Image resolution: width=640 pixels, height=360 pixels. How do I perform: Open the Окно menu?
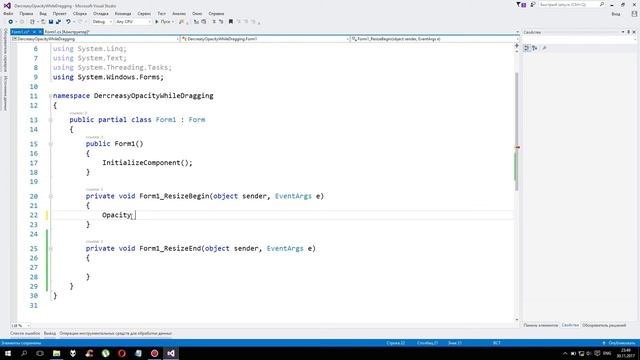tap(197, 13)
